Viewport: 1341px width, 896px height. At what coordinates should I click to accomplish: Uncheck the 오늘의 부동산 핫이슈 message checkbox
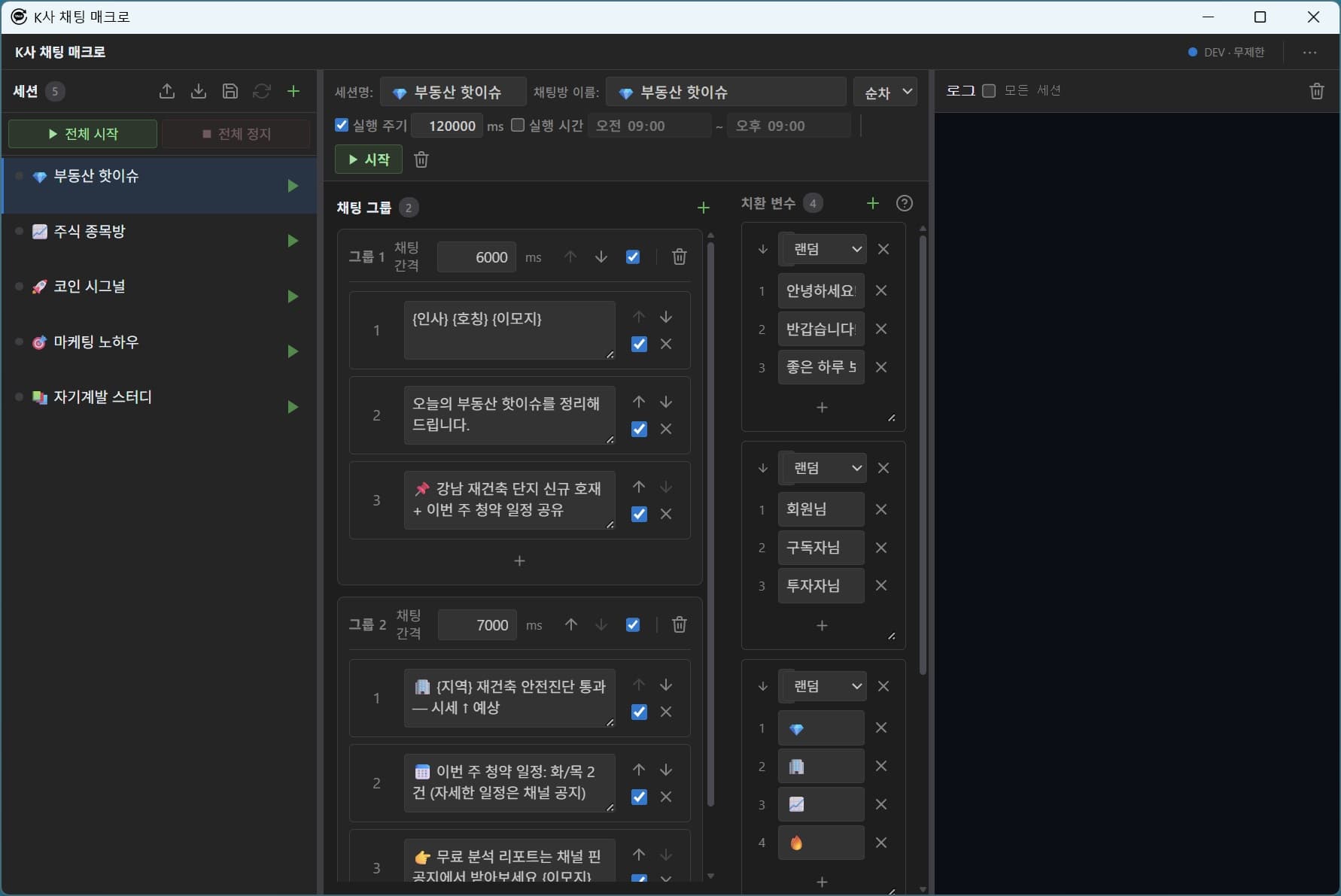[x=639, y=429]
